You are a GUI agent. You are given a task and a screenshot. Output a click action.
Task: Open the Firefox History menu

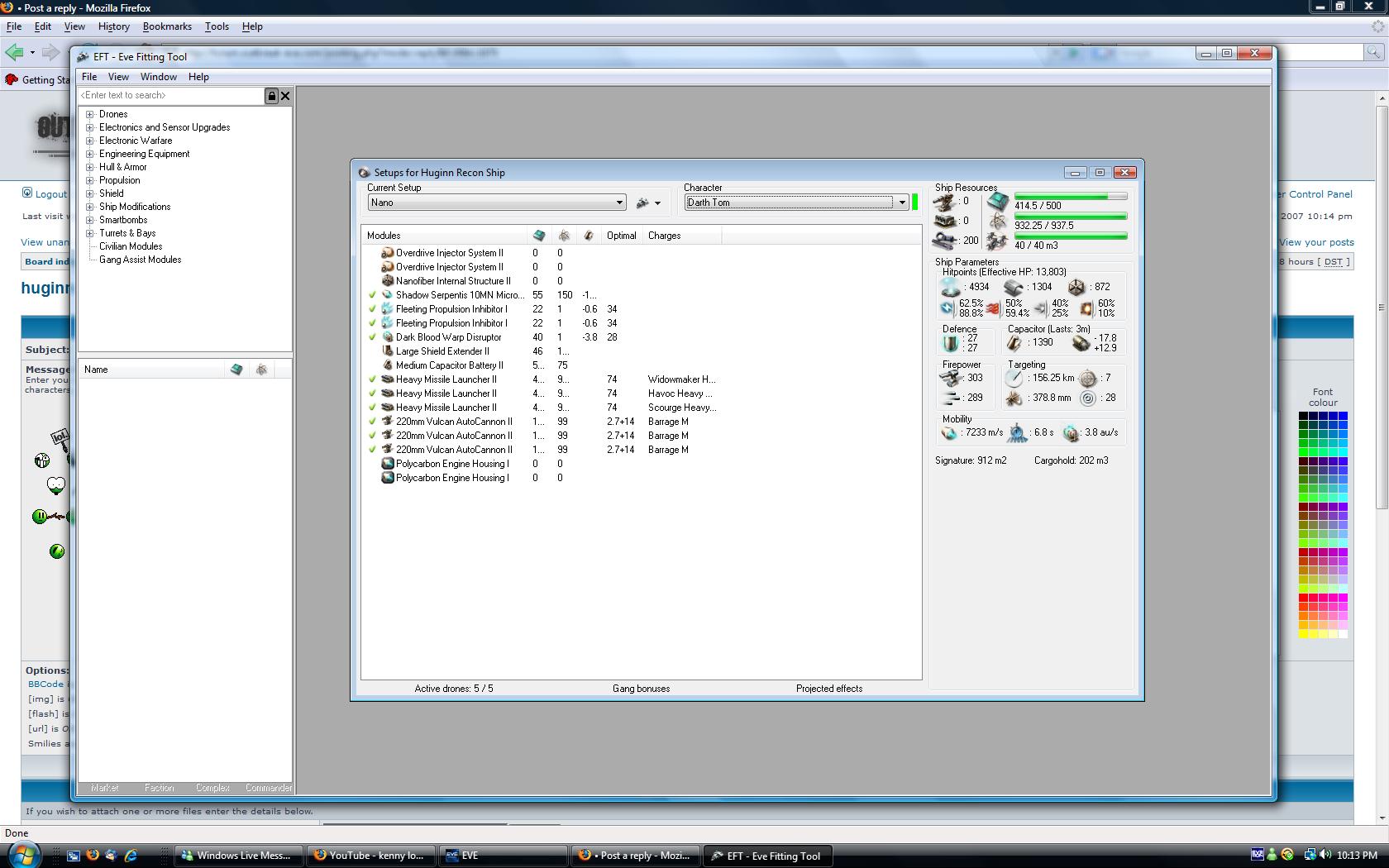point(114,26)
